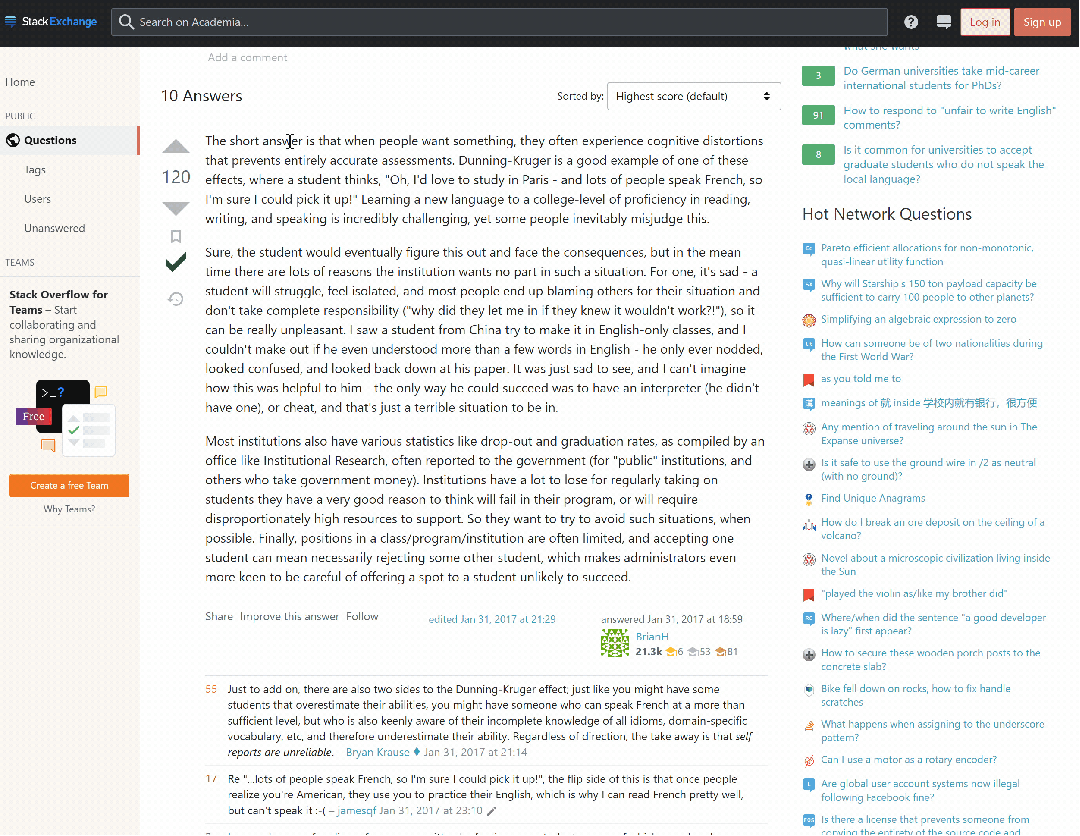Click the icon beside wooden porch posts question

[x=809, y=654]
